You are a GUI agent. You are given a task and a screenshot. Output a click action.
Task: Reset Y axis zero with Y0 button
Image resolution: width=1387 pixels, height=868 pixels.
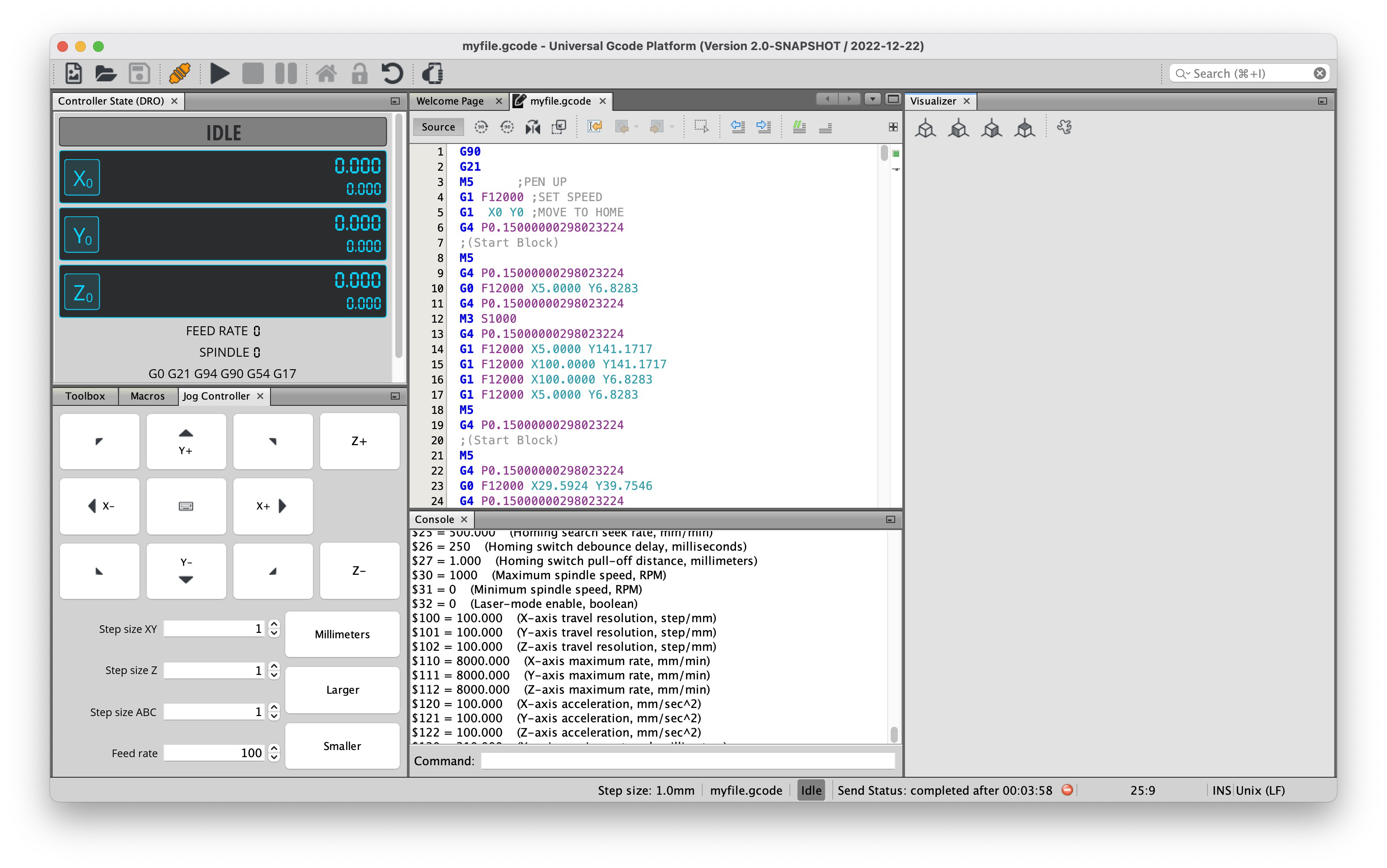tap(82, 235)
